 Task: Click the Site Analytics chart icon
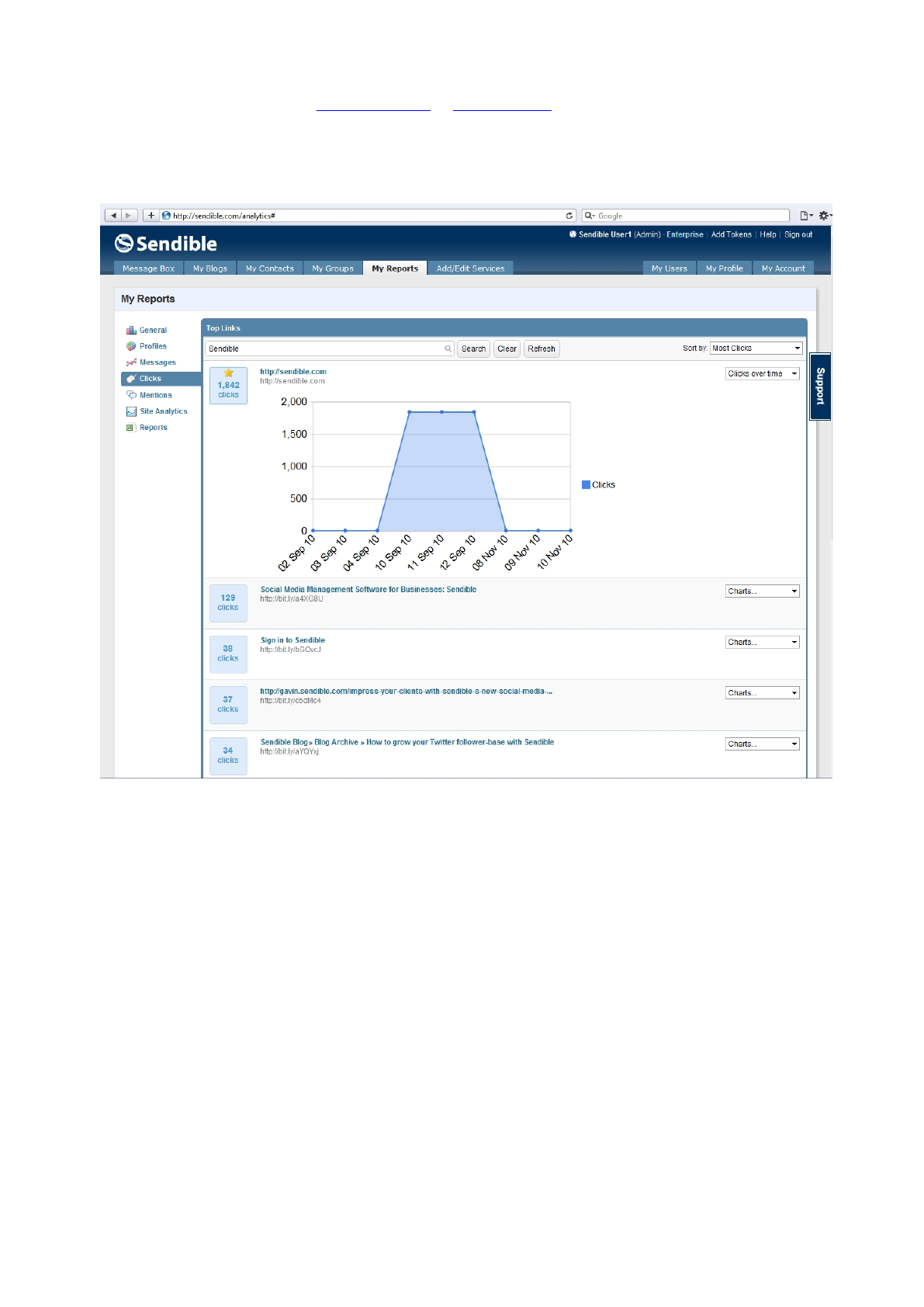(131, 411)
